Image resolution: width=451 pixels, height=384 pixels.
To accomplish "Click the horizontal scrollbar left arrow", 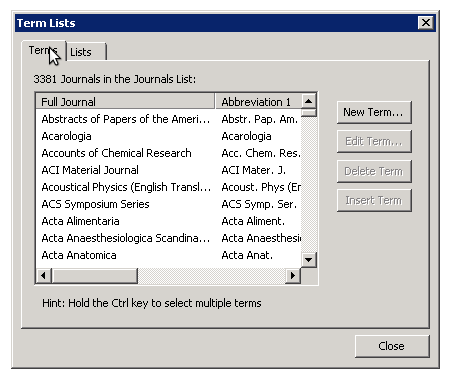I will (44, 276).
